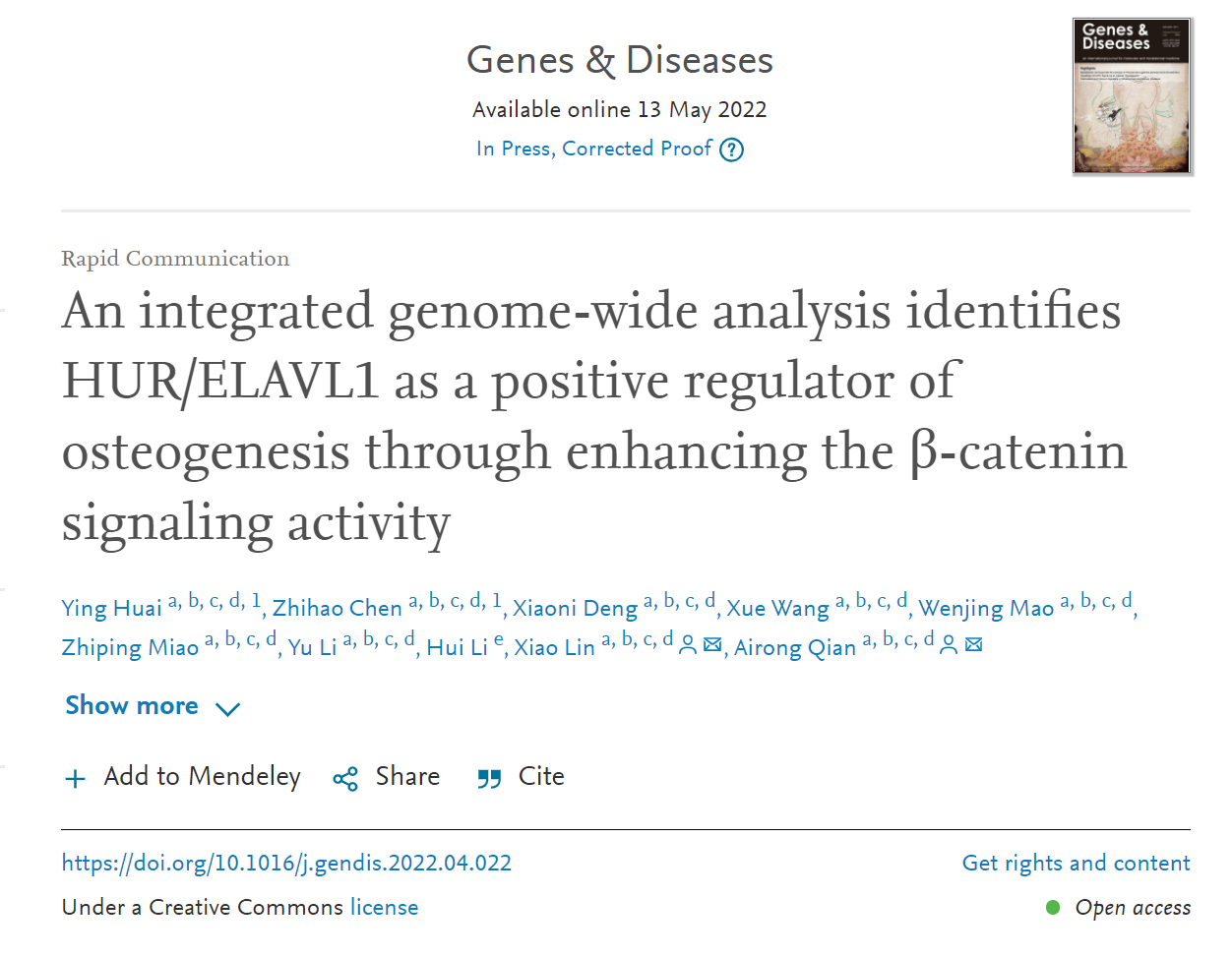Click the Cite quotation marks icon
The height and width of the screenshot is (958, 1232).
(489, 780)
